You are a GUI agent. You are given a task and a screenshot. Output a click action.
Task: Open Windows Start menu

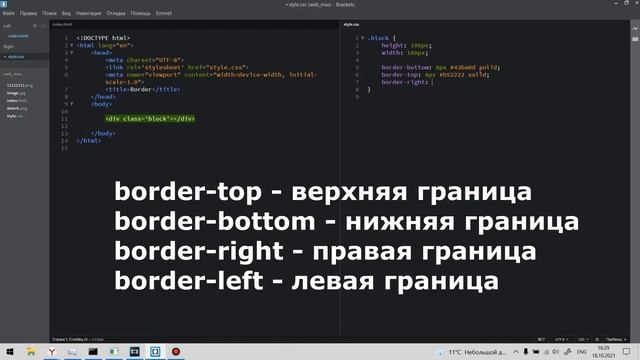[10, 351]
